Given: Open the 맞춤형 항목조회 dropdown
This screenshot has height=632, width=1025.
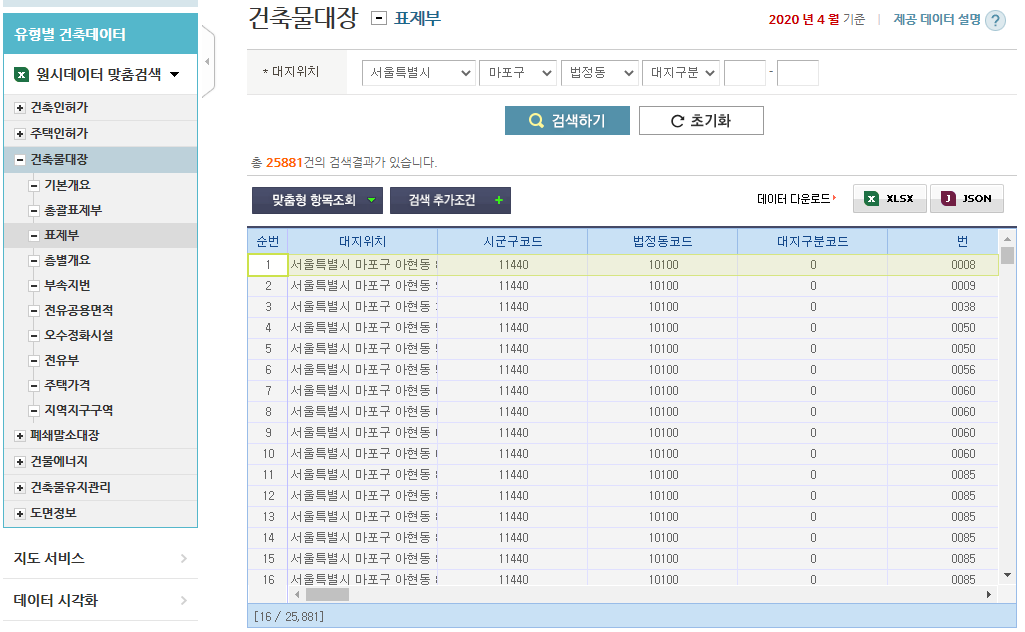Looking at the screenshot, I should 316,200.
